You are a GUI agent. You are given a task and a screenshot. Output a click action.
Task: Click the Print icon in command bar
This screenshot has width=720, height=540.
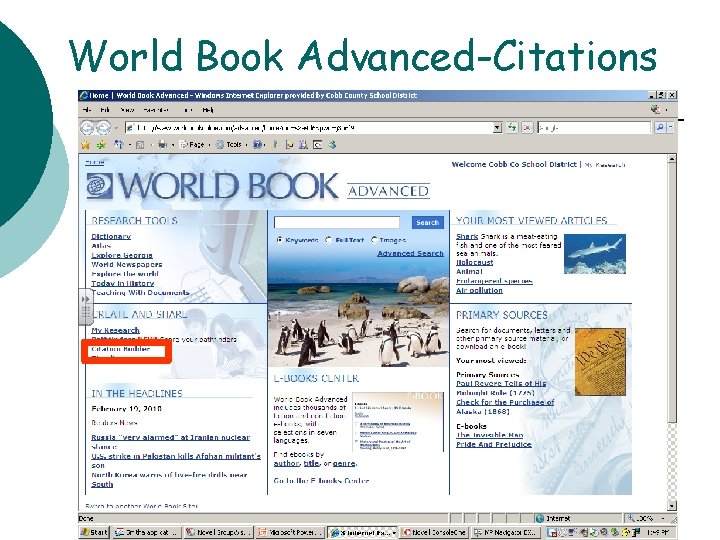[x=162, y=145]
